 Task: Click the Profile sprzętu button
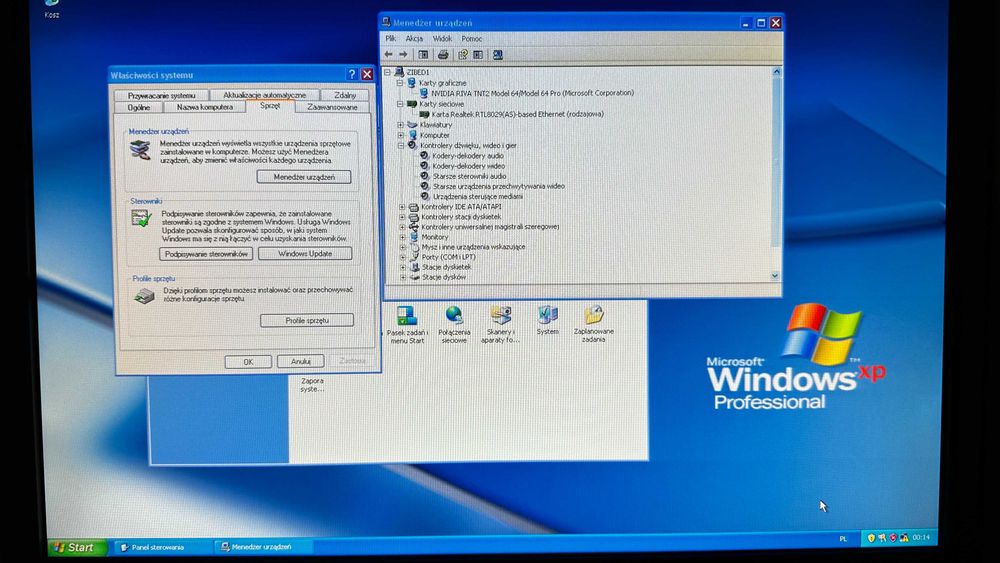pyautogui.click(x=307, y=320)
